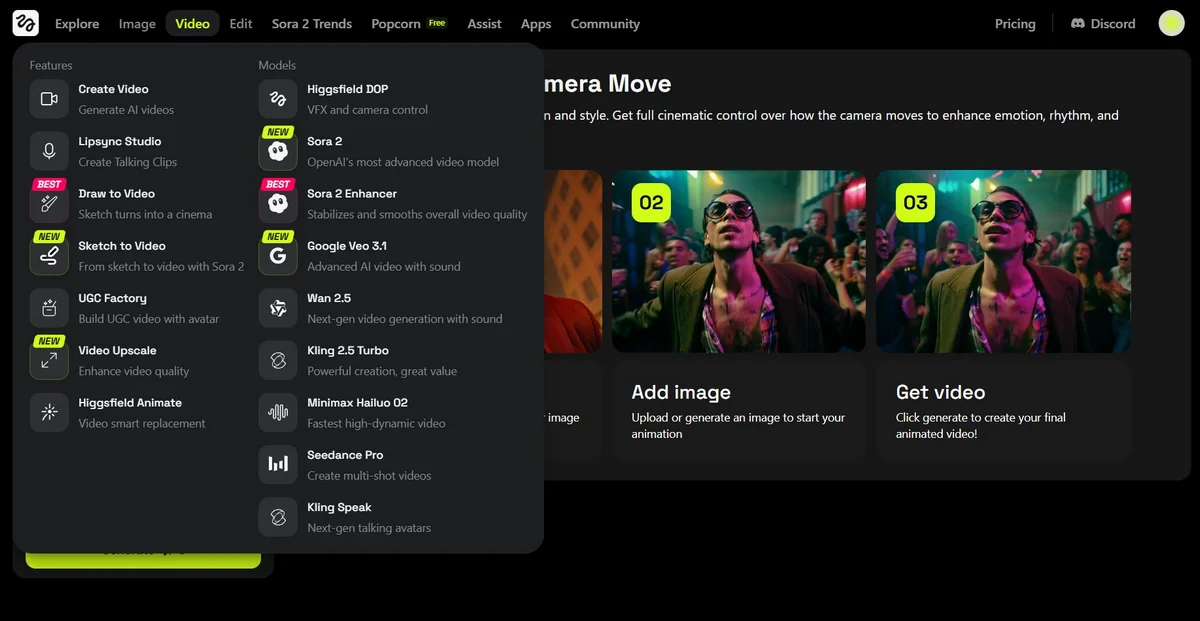Viewport: 1200px width, 621px height.
Task: Open the UGC Factory icon
Action: pos(49,308)
